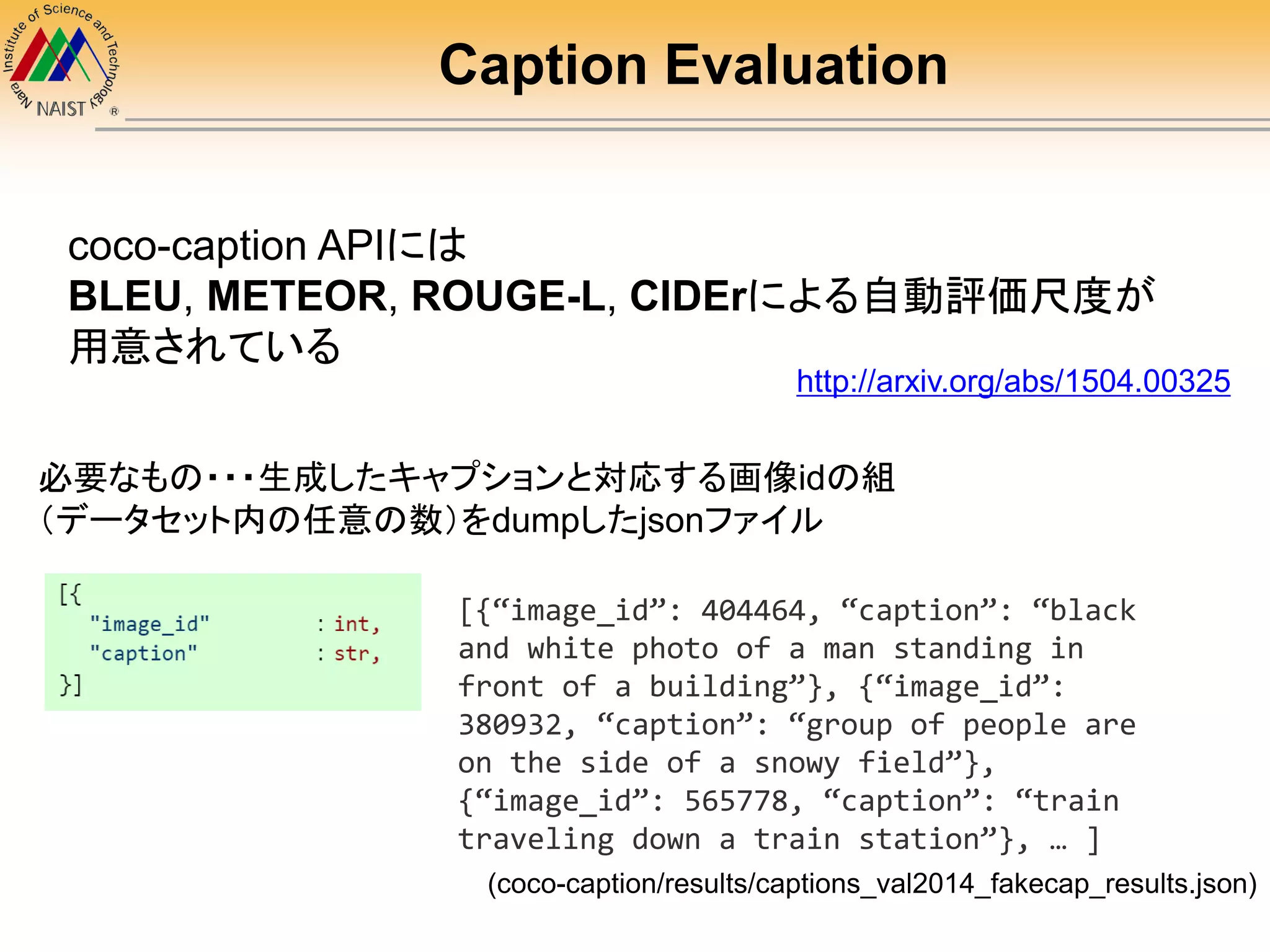Click the line starting '必要なもの'
The width and height of the screenshot is (1270, 952).
coord(467,478)
